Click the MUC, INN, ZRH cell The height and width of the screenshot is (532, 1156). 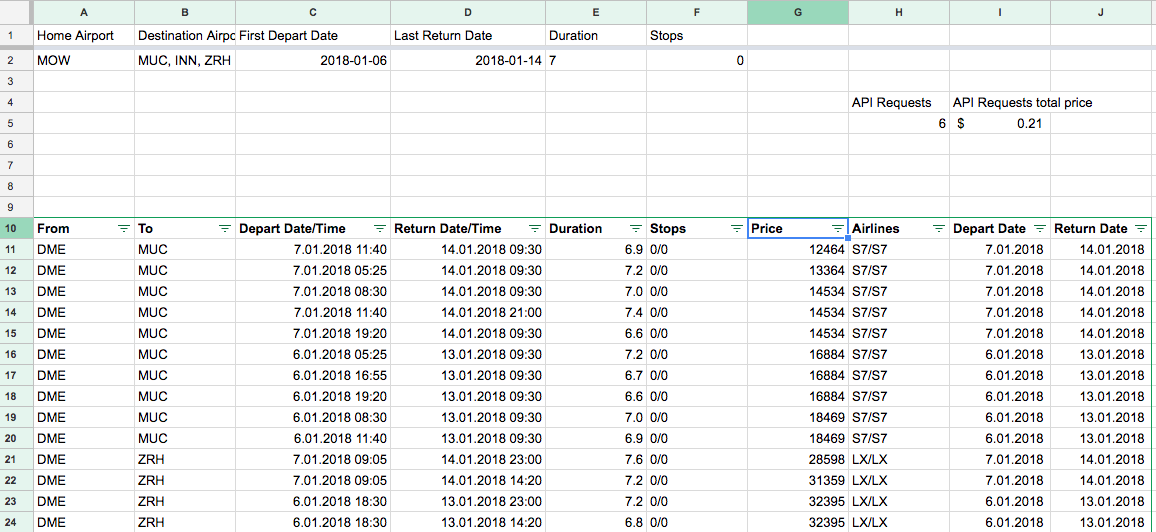(x=185, y=60)
